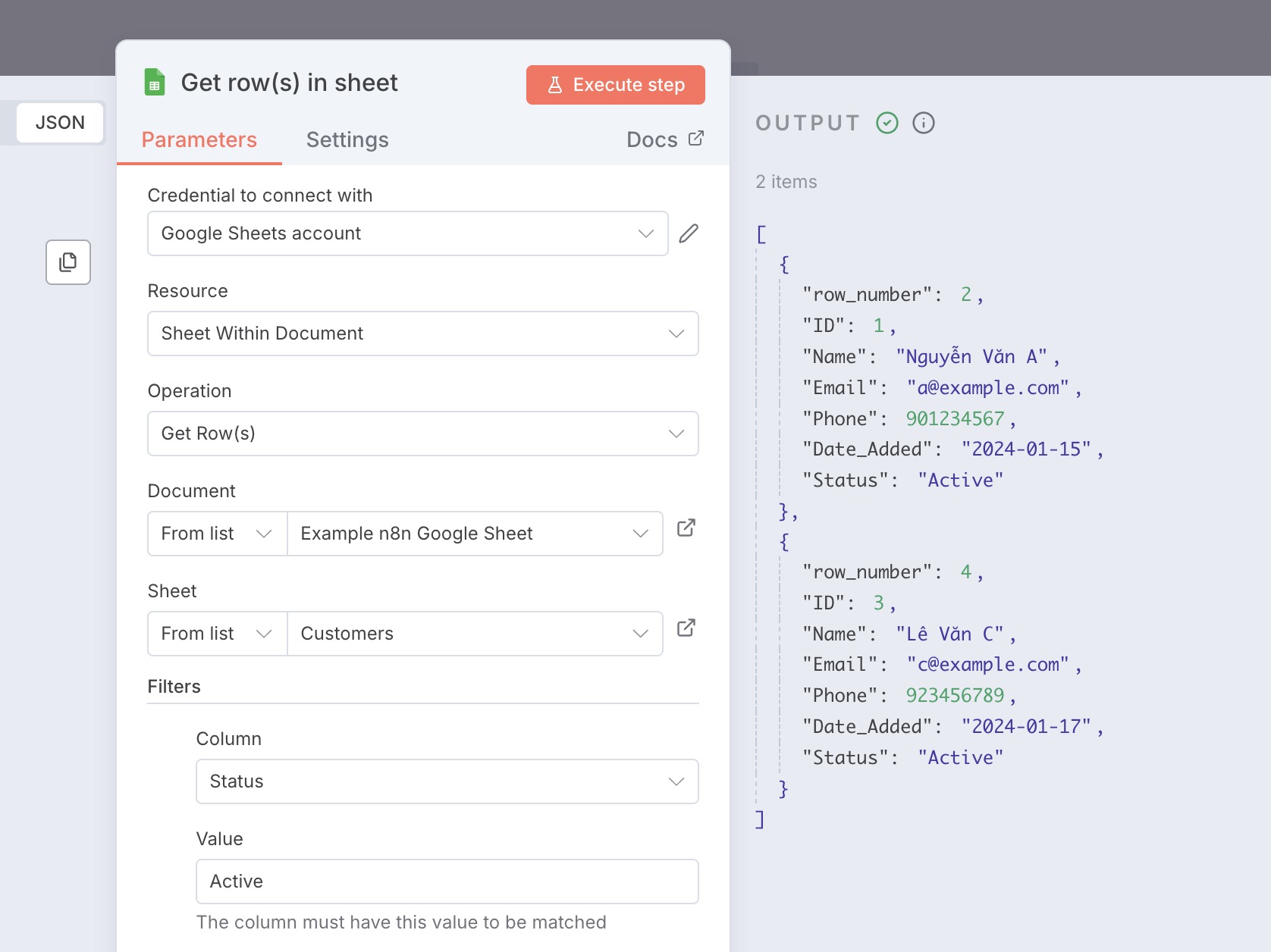Viewport: 1271px width, 952px height.
Task: Click the filter Value field containing Active
Action: (447, 882)
